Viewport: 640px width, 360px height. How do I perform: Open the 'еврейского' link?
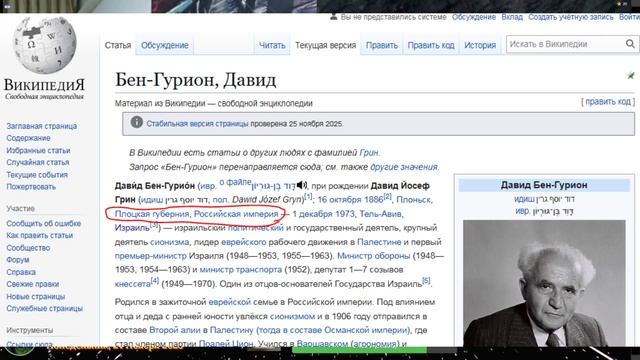point(243,242)
